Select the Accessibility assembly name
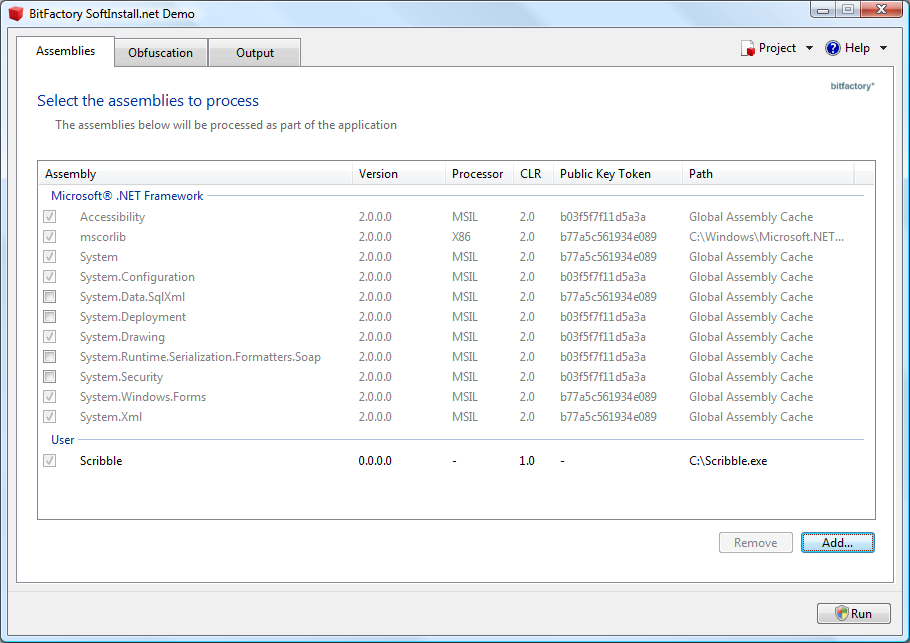Viewport: 910px width, 643px height. pos(113,216)
